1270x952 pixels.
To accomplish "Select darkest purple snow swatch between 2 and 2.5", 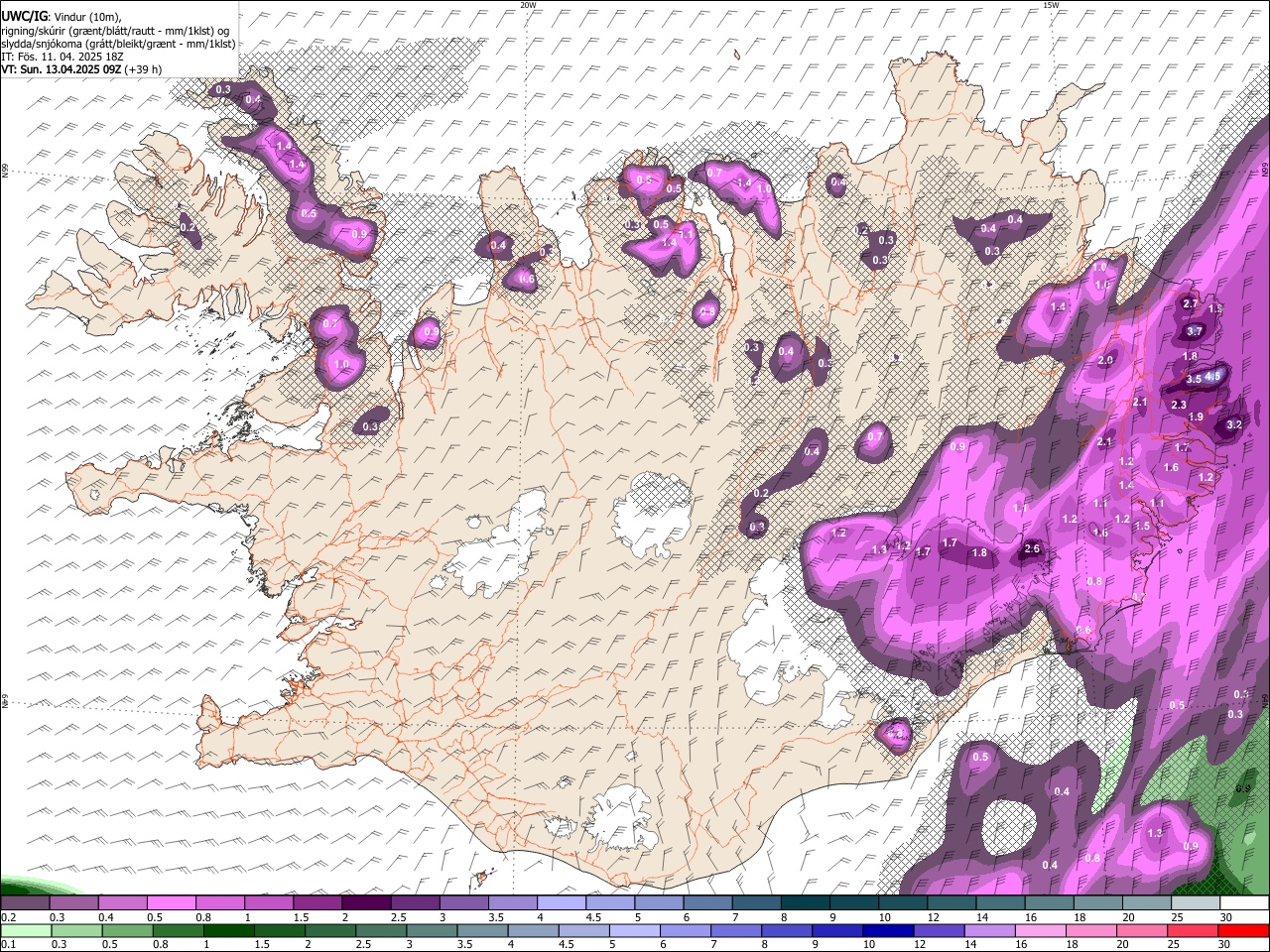I will (365, 903).
